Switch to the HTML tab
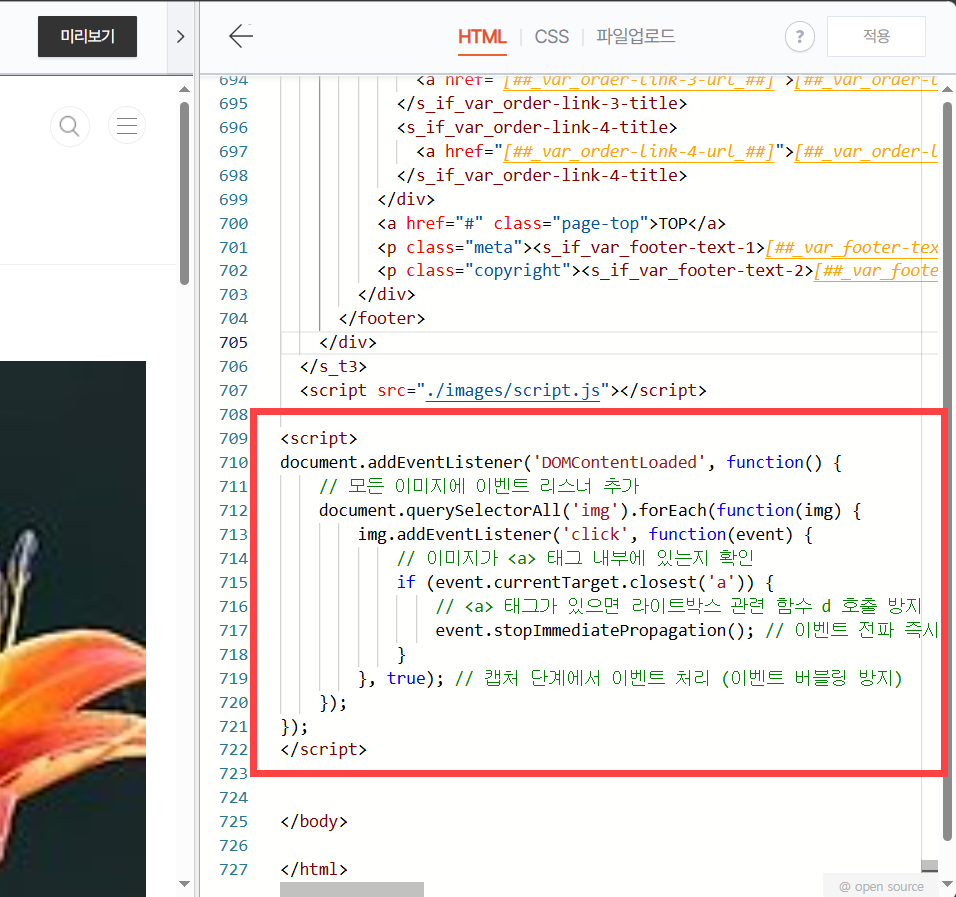 pos(482,37)
